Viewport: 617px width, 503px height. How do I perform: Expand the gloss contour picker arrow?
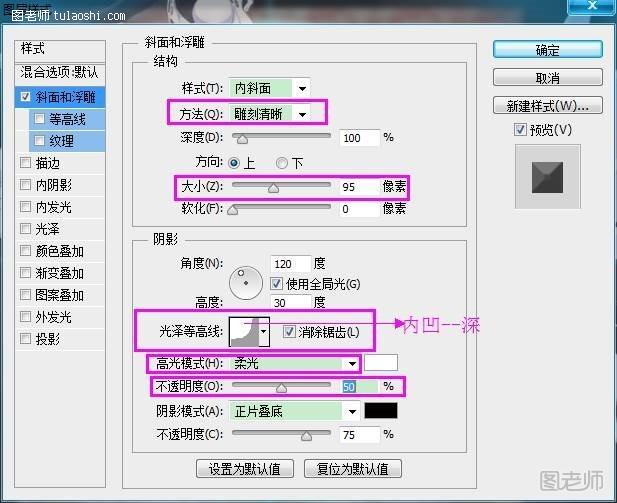[264, 332]
